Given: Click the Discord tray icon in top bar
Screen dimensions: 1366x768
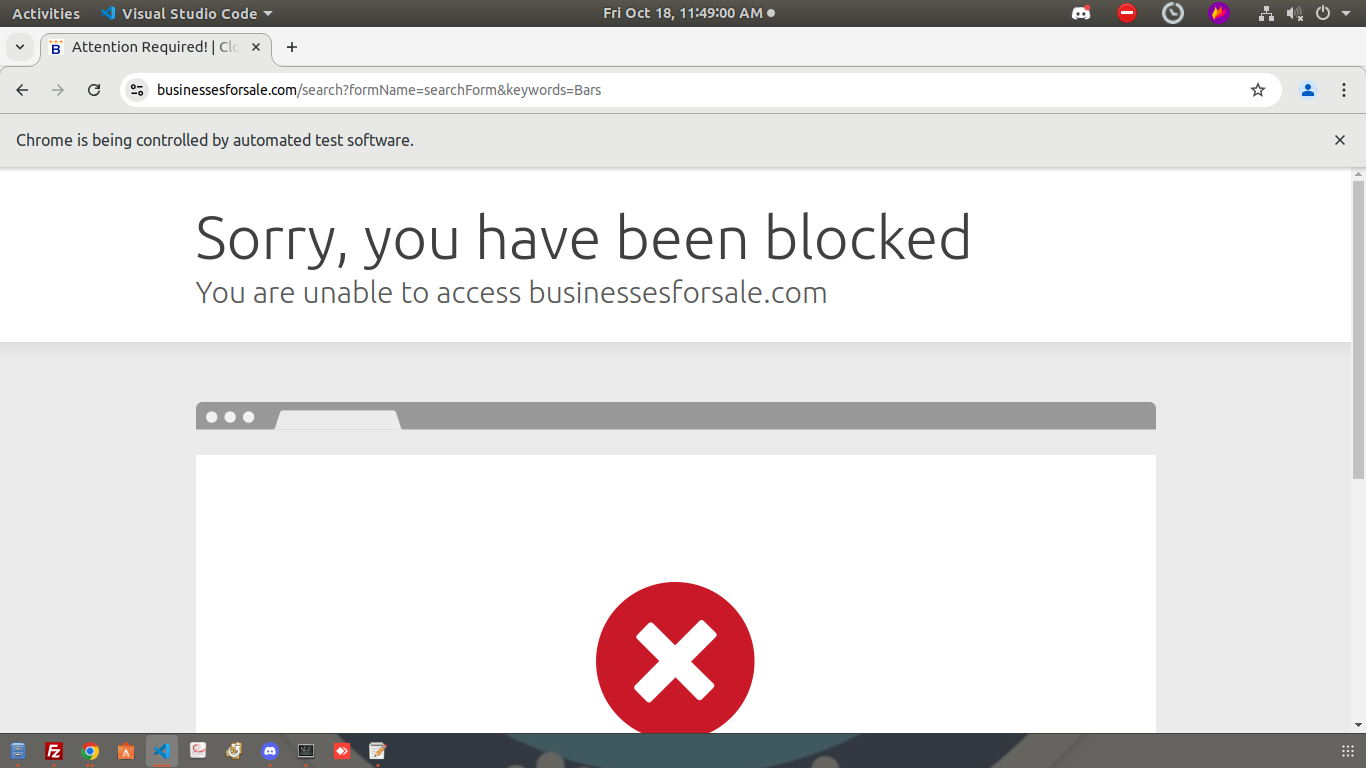Looking at the screenshot, I should pos(1081,13).
